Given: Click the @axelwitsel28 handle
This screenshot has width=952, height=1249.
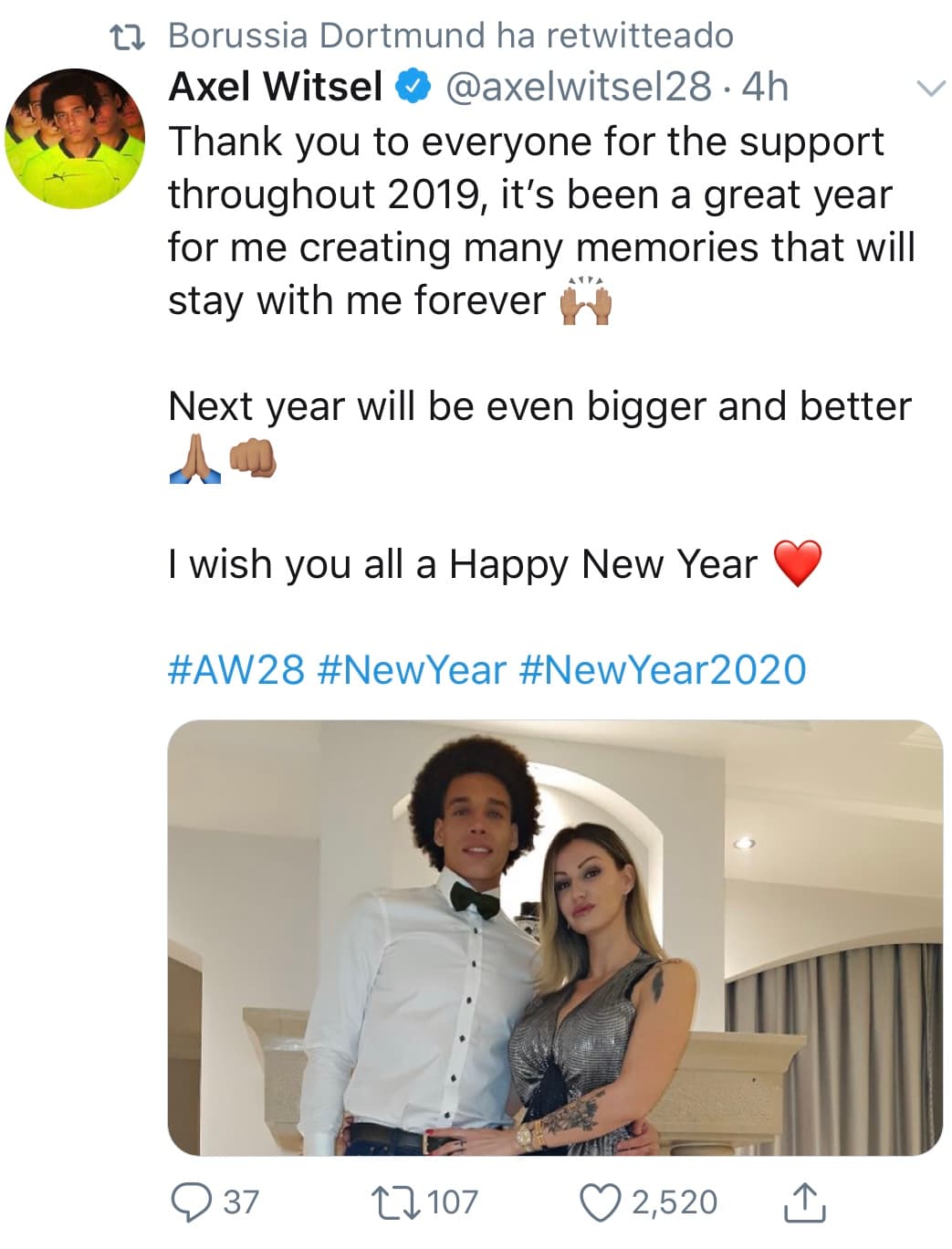Looking at the screenshot, I should coord(578,87).
